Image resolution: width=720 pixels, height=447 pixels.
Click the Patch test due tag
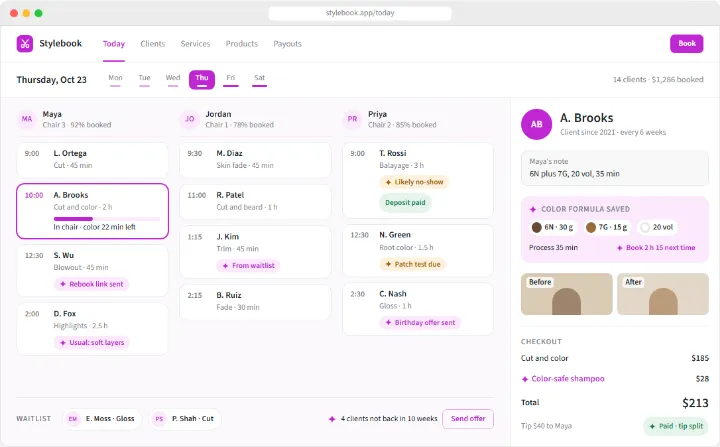click(412, 264)
